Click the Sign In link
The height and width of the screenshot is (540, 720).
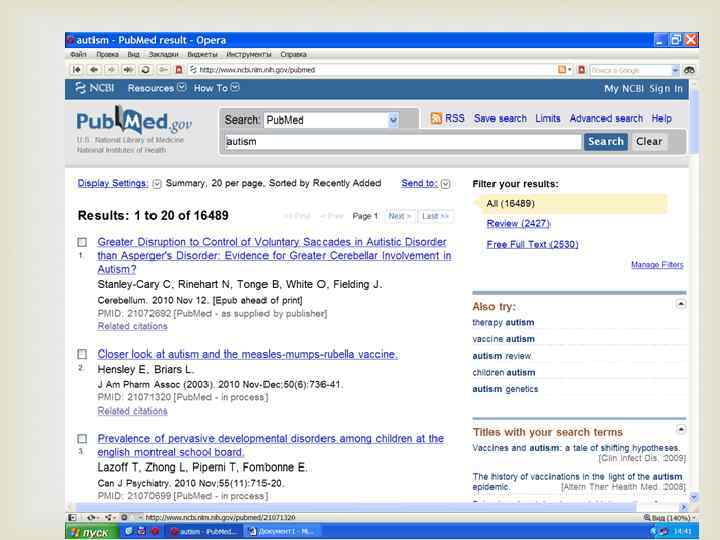point(666,89)
